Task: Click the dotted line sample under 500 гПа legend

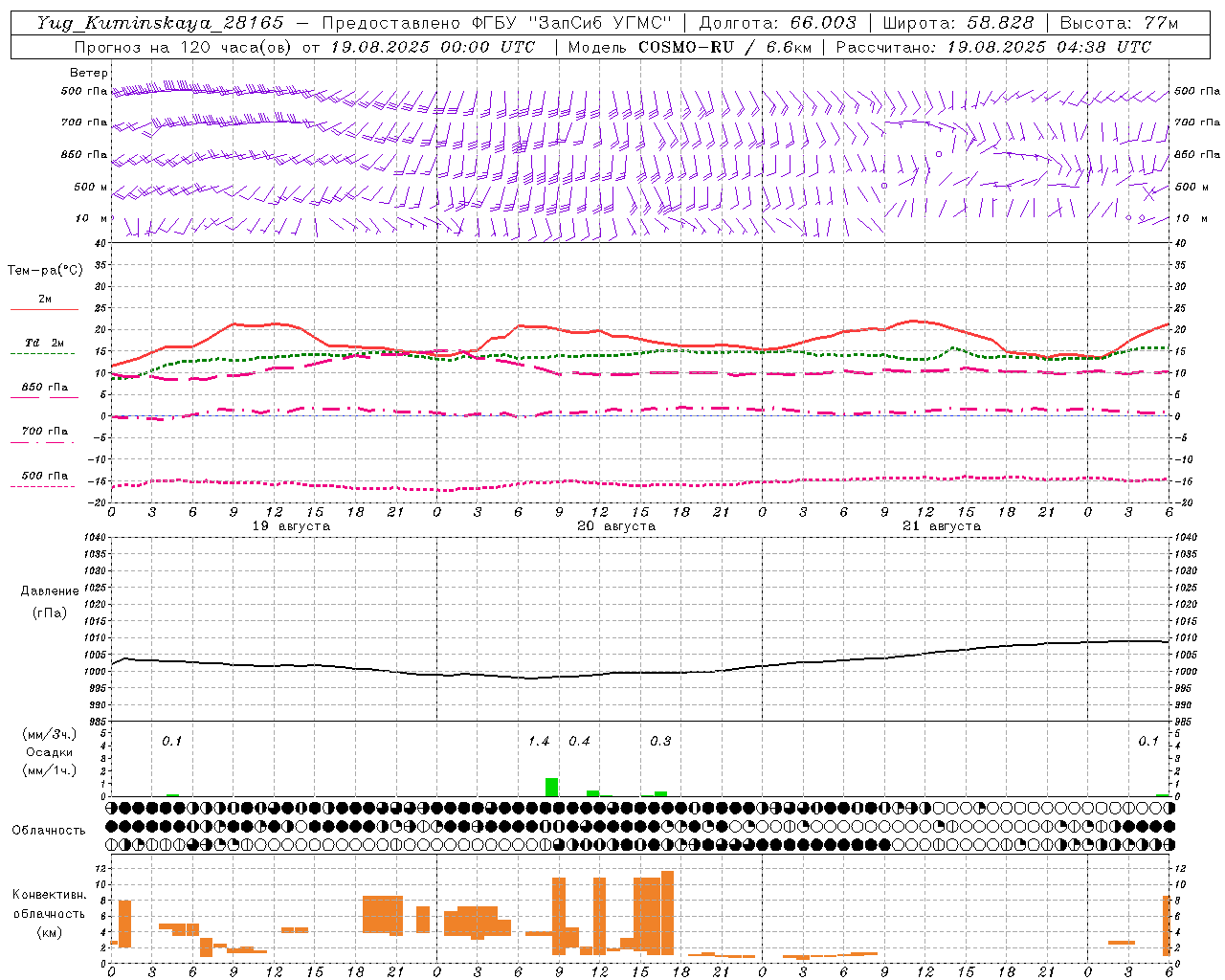Action: [x=42, y=486]
